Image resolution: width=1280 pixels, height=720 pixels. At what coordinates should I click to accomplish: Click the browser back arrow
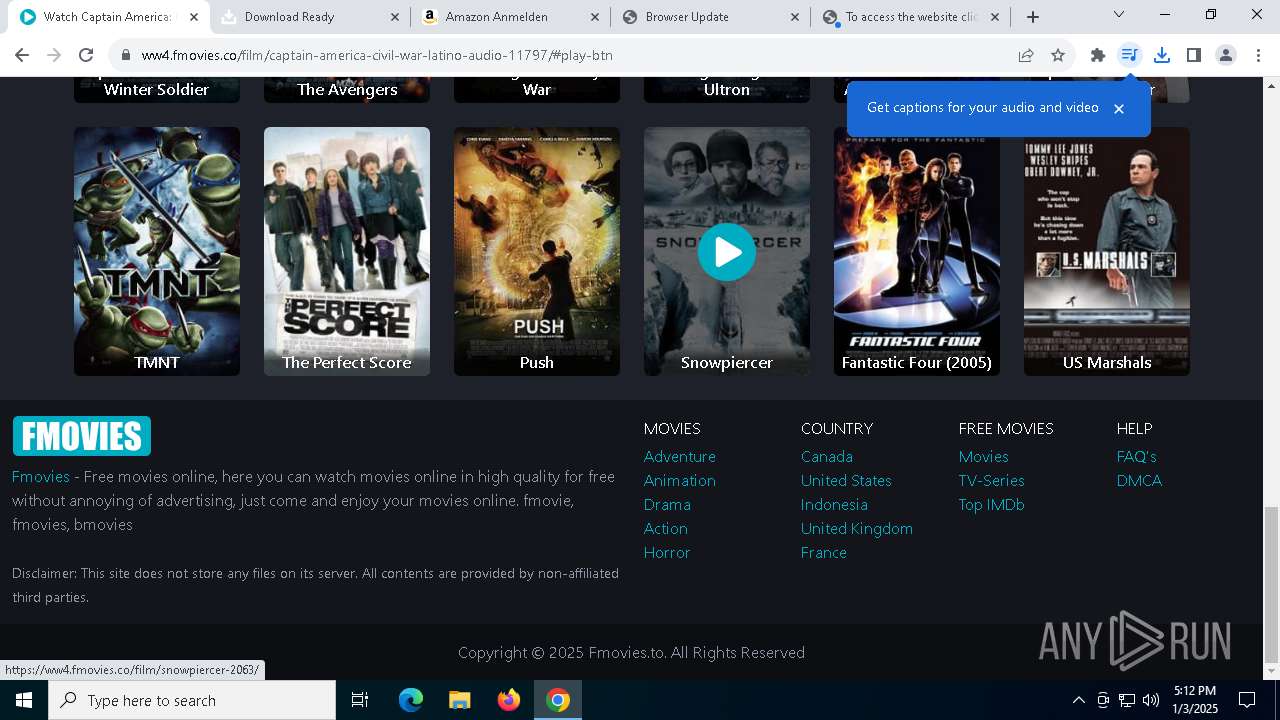click(x=22, y=55)
